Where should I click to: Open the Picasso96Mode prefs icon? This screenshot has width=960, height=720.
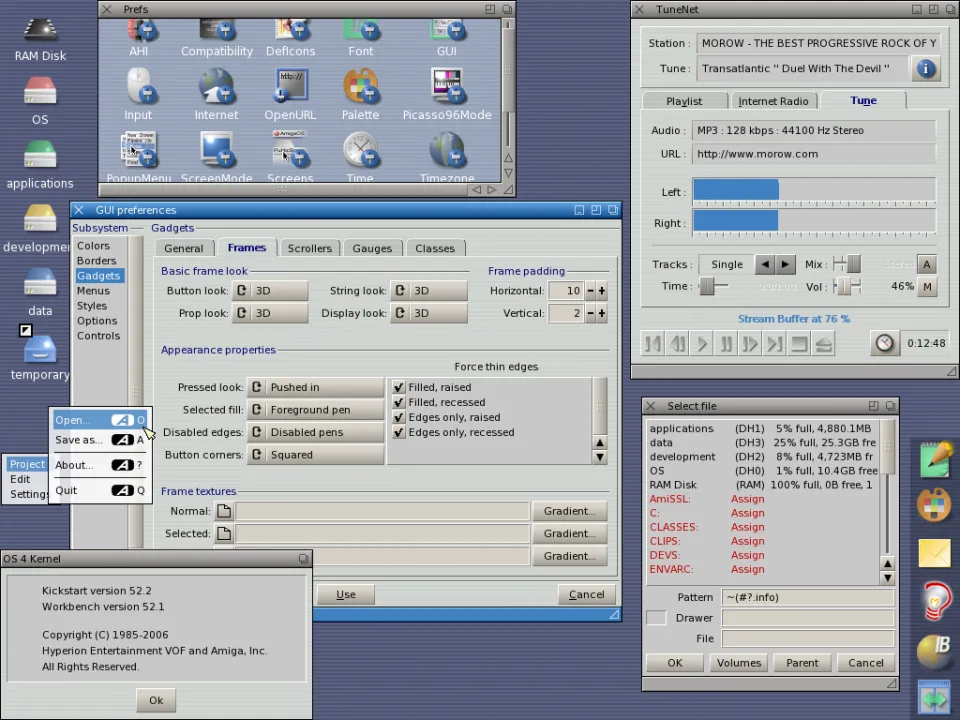click(447, 88)
